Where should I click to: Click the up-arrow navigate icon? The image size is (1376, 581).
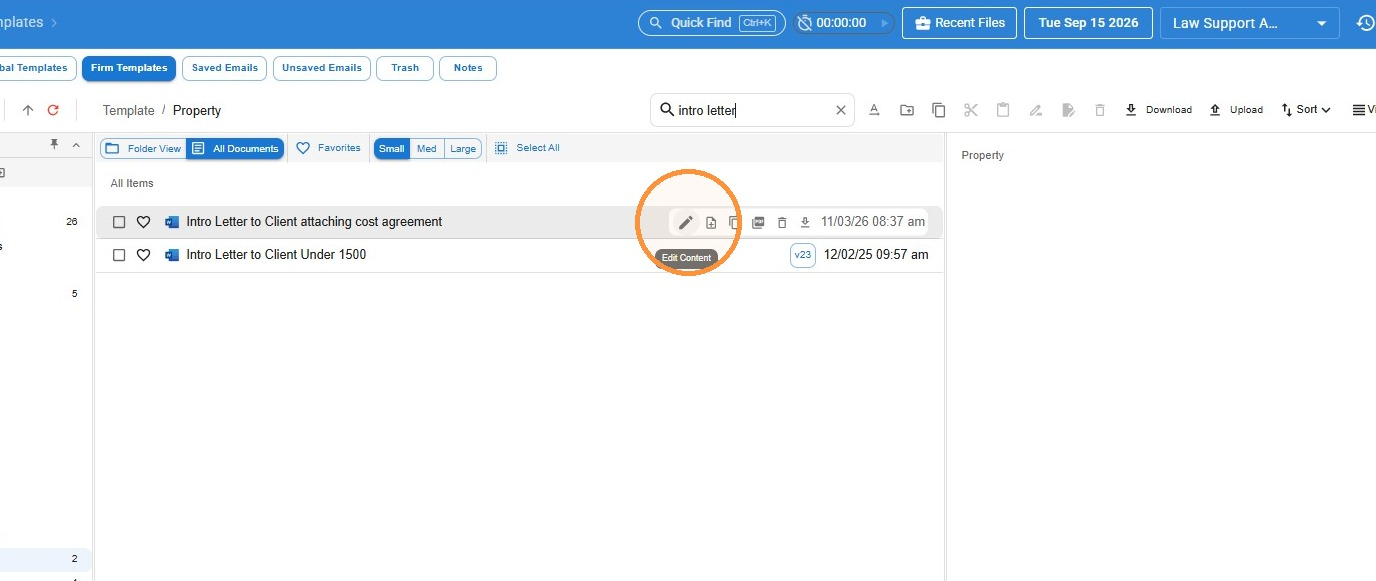point(28,110)
